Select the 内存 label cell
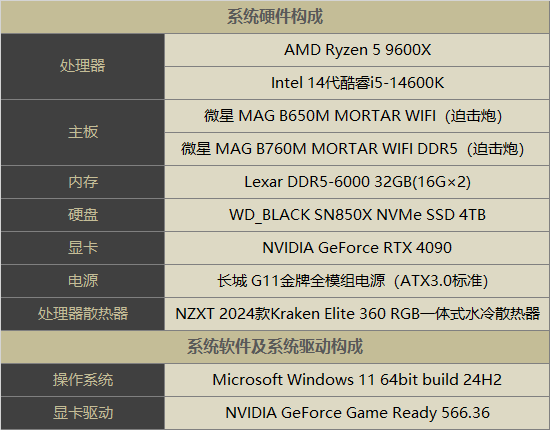 [x=83, y=182]
